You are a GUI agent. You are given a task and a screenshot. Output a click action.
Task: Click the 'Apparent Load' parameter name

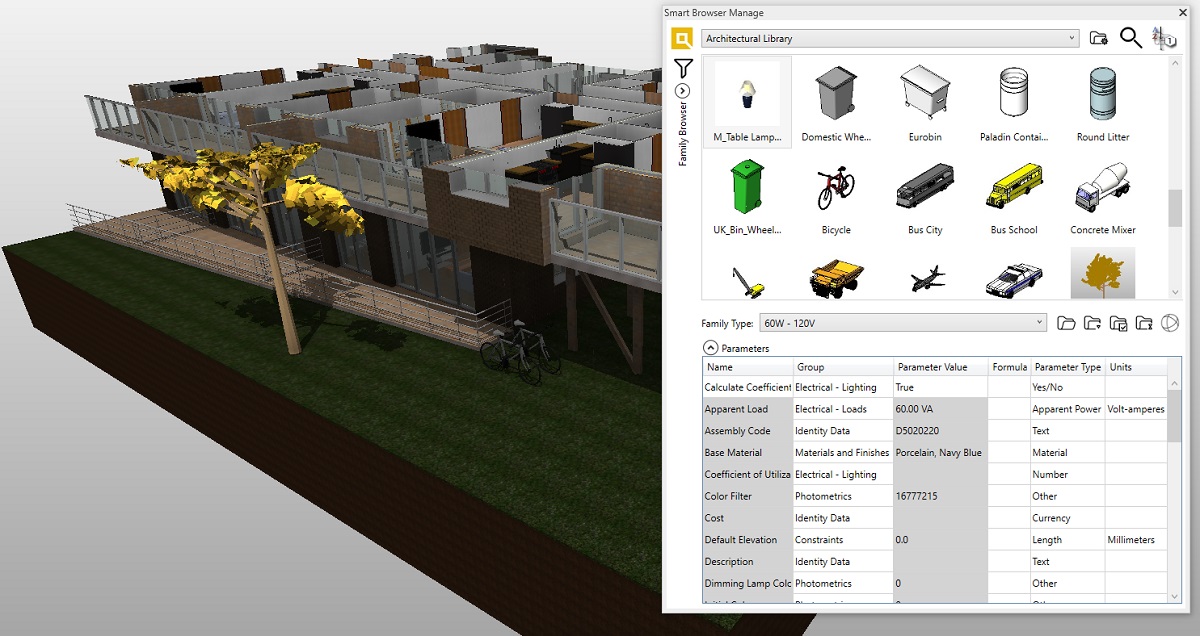point(748,409)
